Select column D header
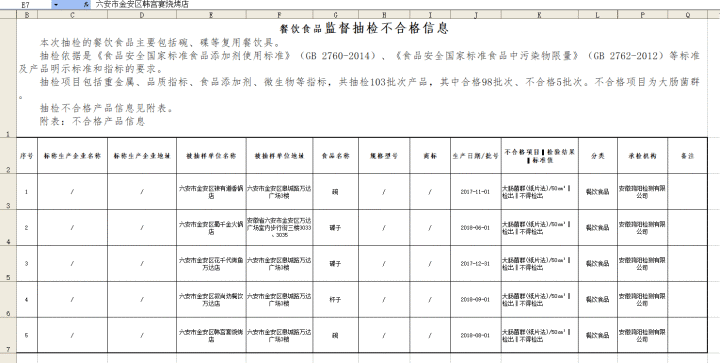Image resolution: width=720 pixels, height=363 pixels. tap(142, 15)
